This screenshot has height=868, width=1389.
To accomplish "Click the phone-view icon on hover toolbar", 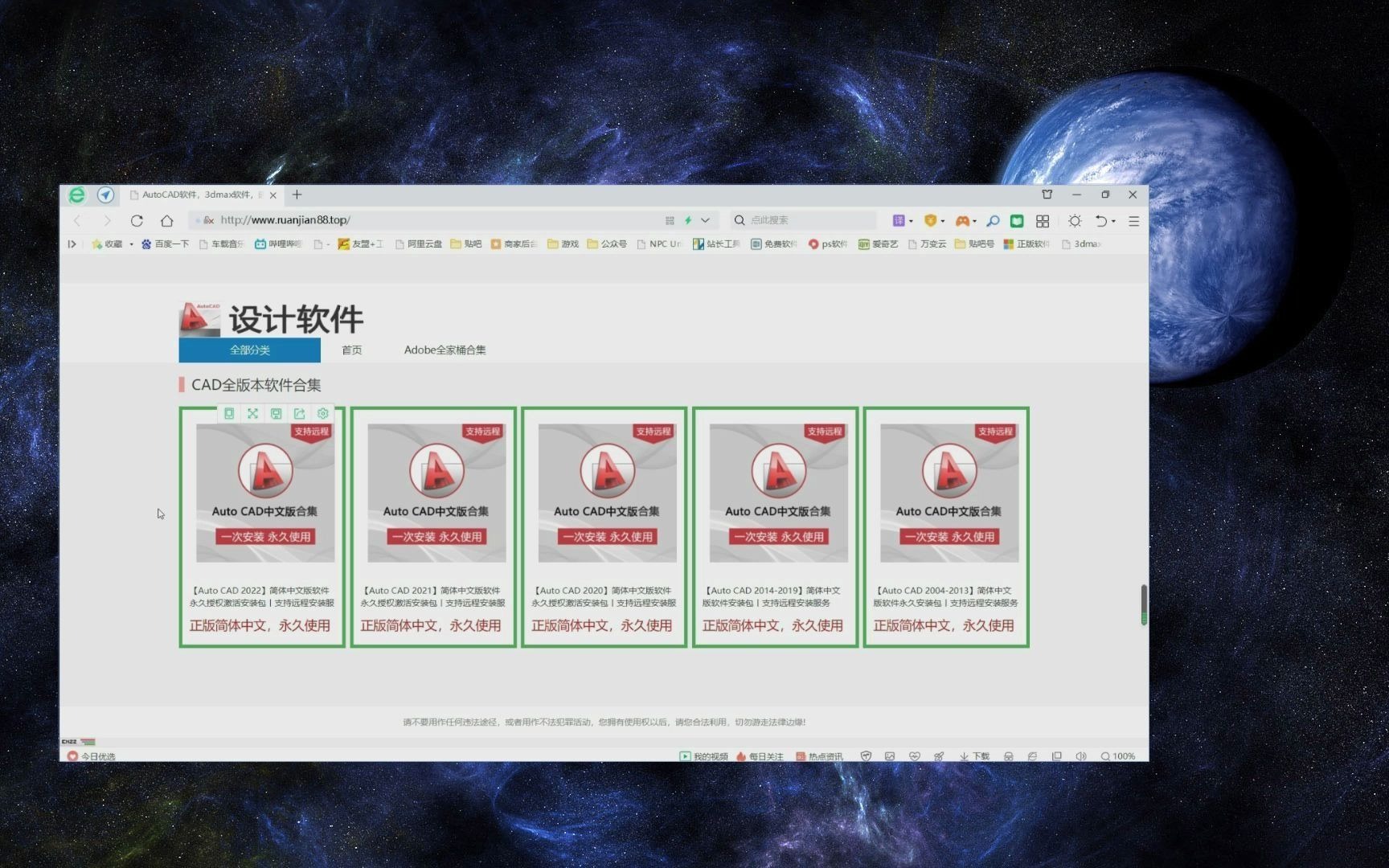I will [x=229, y=413].
